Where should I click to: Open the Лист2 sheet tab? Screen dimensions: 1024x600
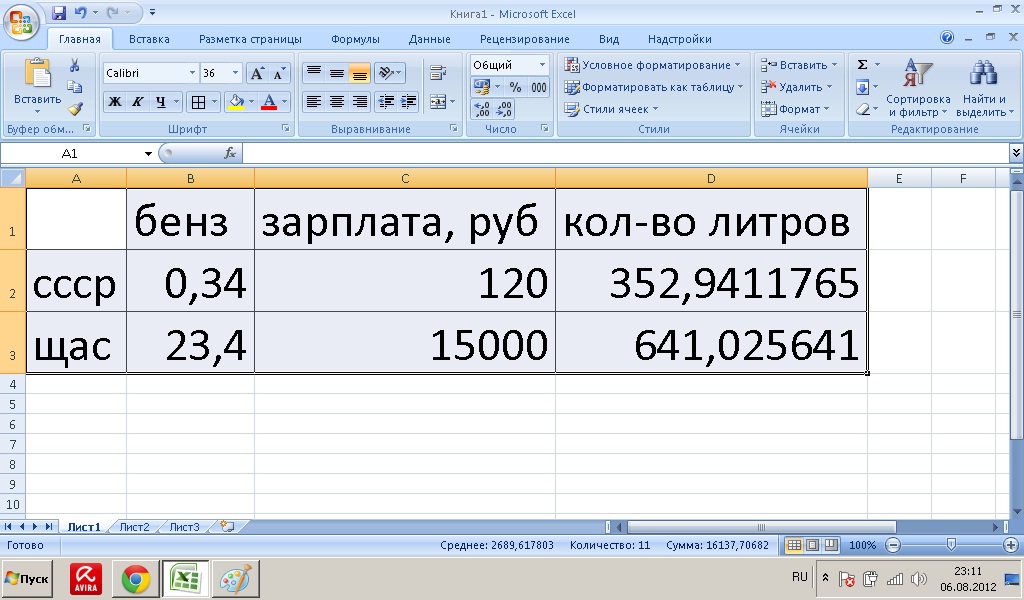coord(134,527)
